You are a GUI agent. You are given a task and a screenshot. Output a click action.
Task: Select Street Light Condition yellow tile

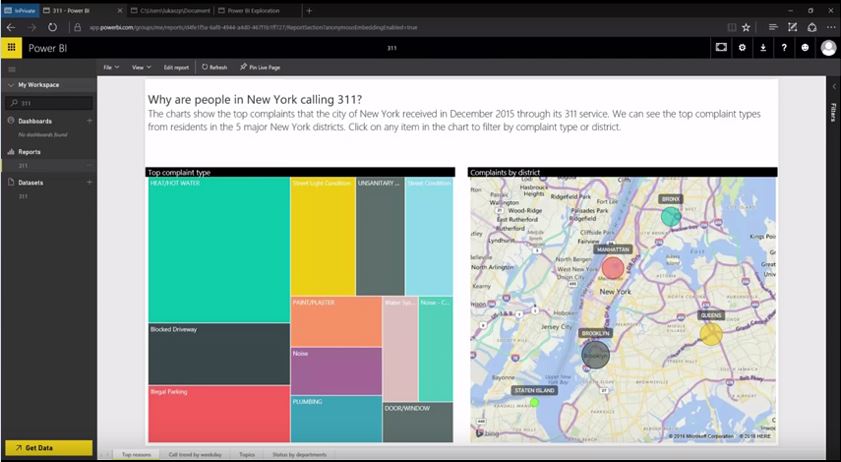pyautogui.click(x=323, y=236)
